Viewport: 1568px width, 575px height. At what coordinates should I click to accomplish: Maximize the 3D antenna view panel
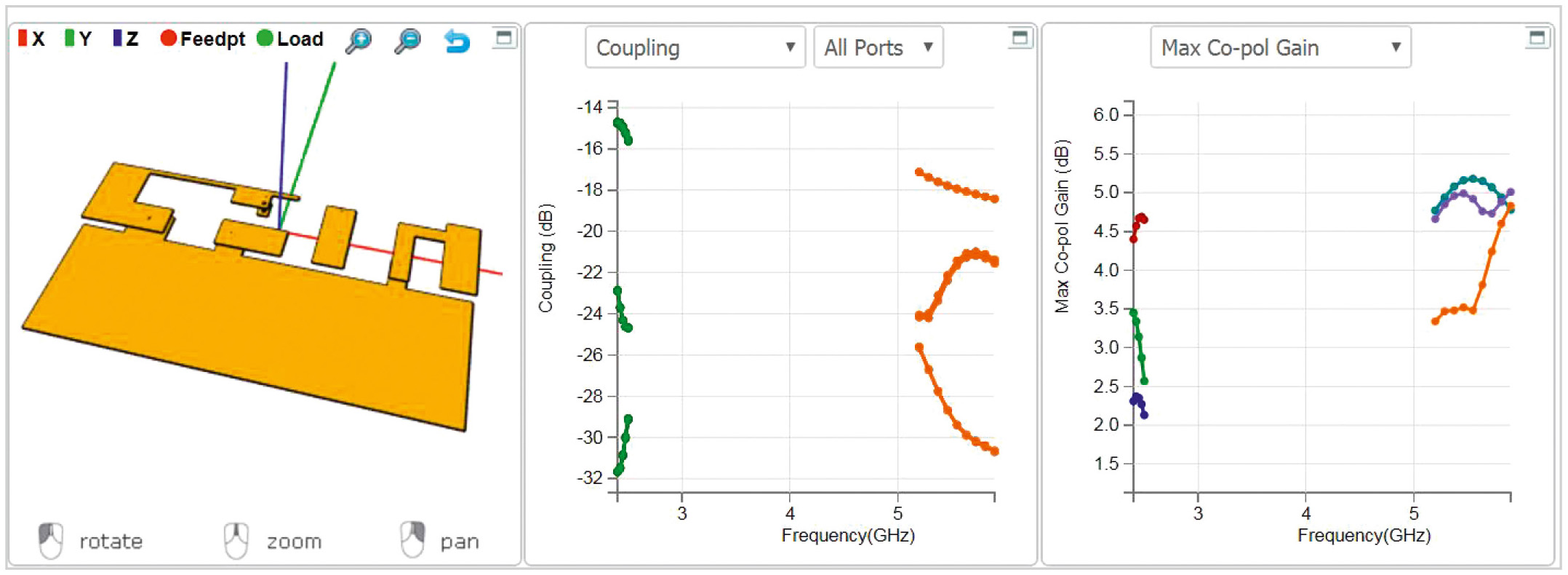tap(503, 37)
